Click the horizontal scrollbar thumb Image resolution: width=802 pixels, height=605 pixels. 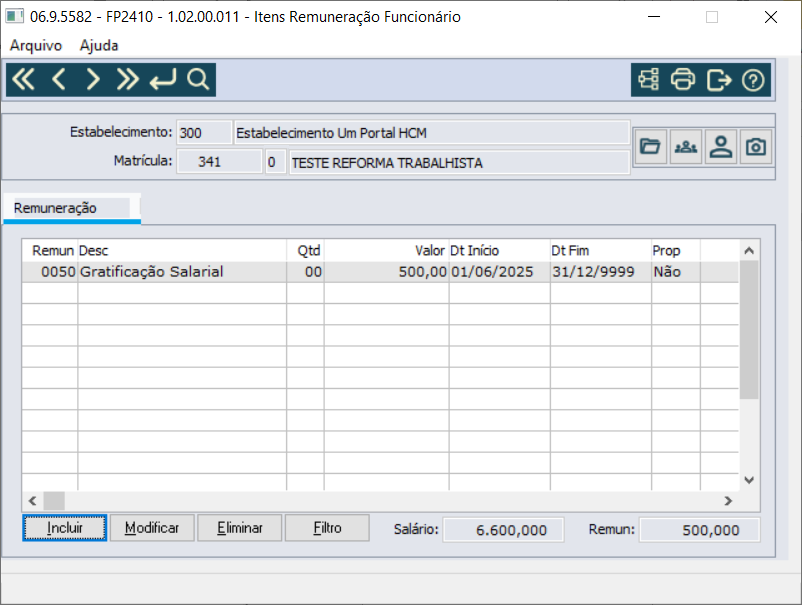click(x=54, y=501)
